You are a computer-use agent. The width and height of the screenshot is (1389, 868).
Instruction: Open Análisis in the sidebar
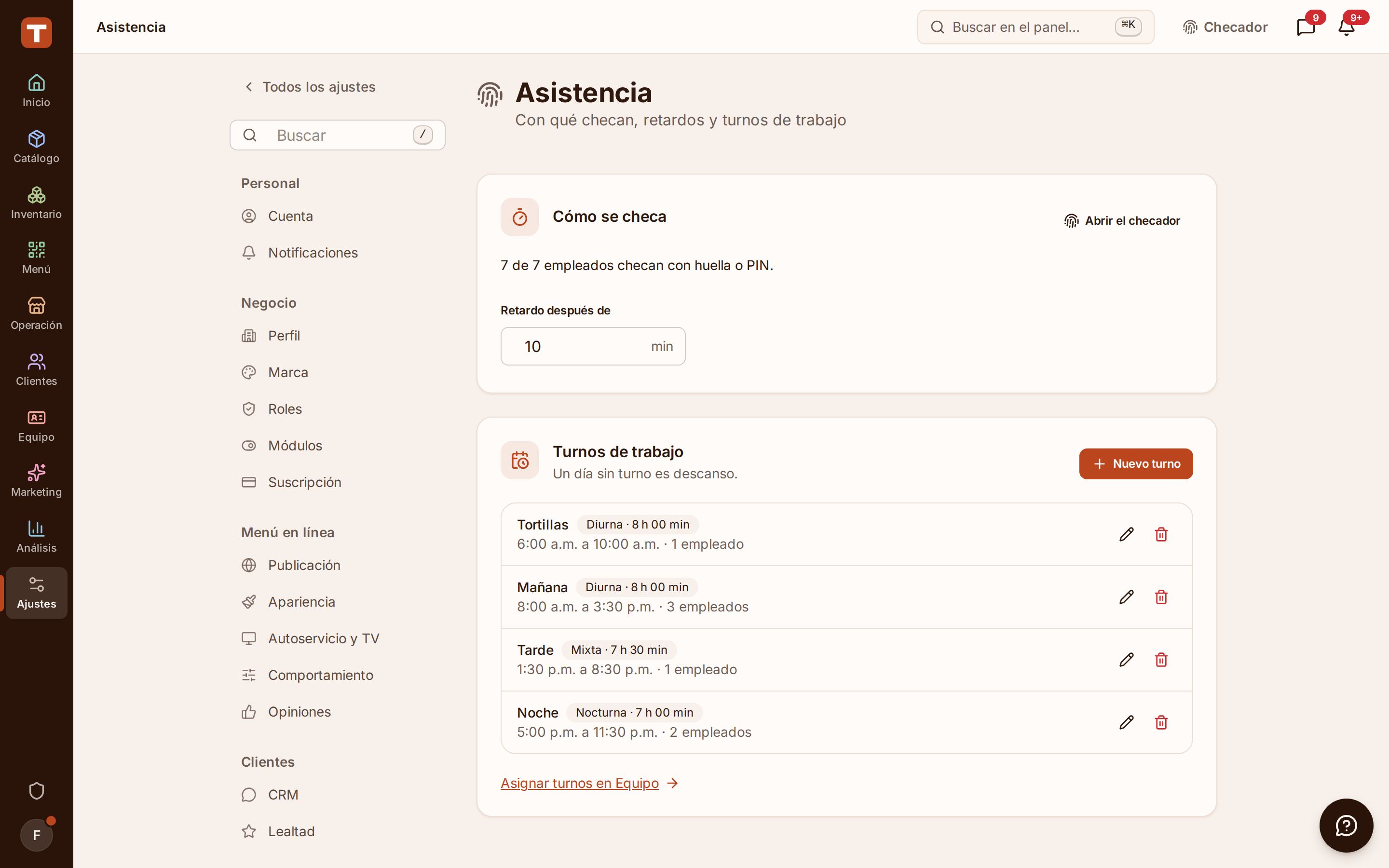(36, 537)
